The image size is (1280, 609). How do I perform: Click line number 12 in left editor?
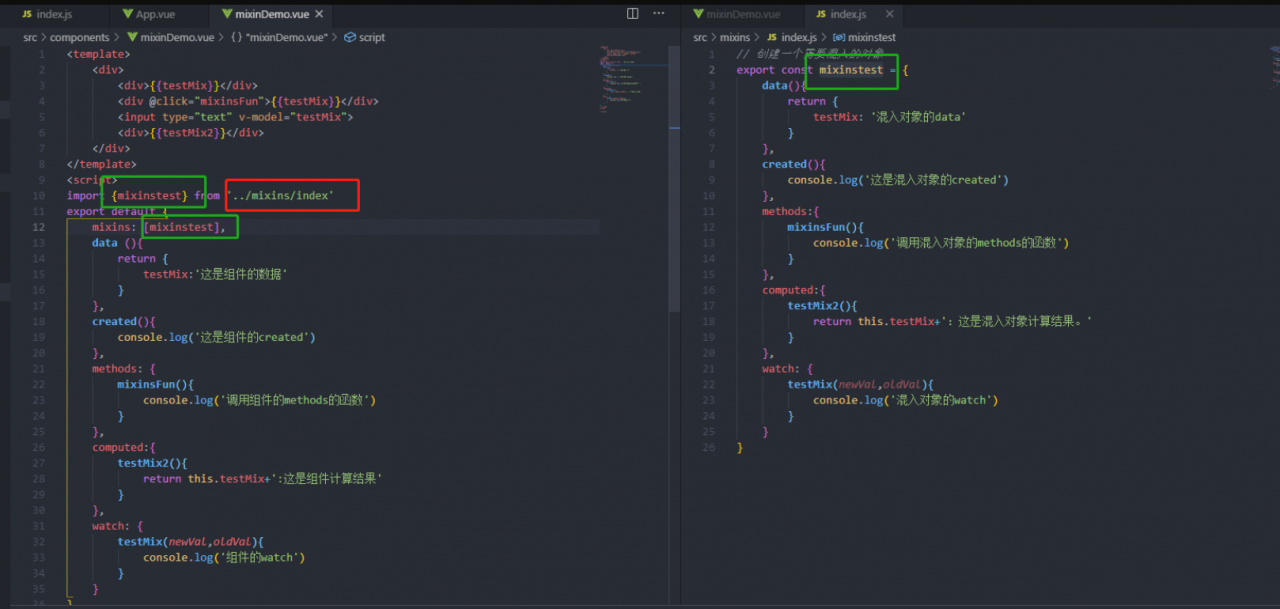tap(39, 227)
